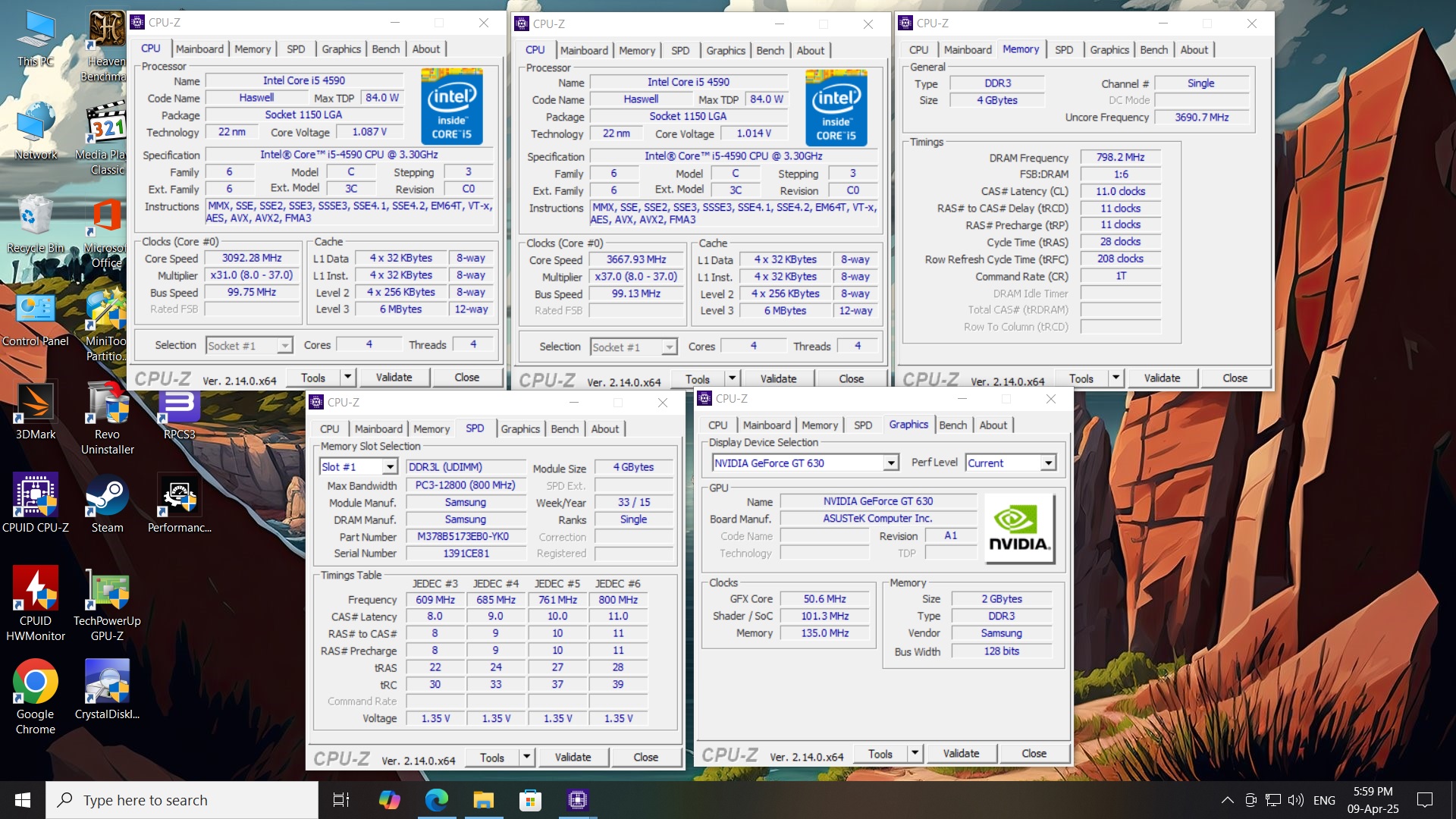Screen dimensions: 1456x819
Task: Expand Tools dropdown arrow in Graphics CPU-Z window
Action: tap(915, 753)
